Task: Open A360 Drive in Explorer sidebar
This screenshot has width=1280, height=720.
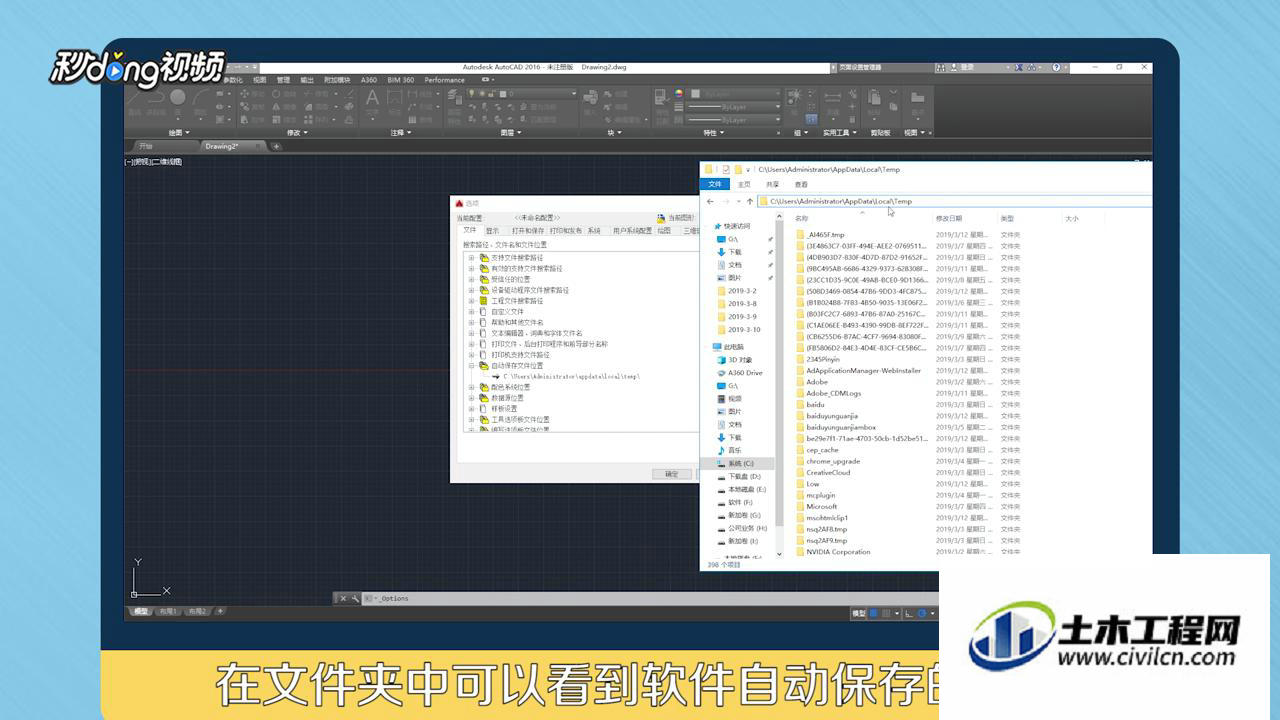Action: [739, 372]
